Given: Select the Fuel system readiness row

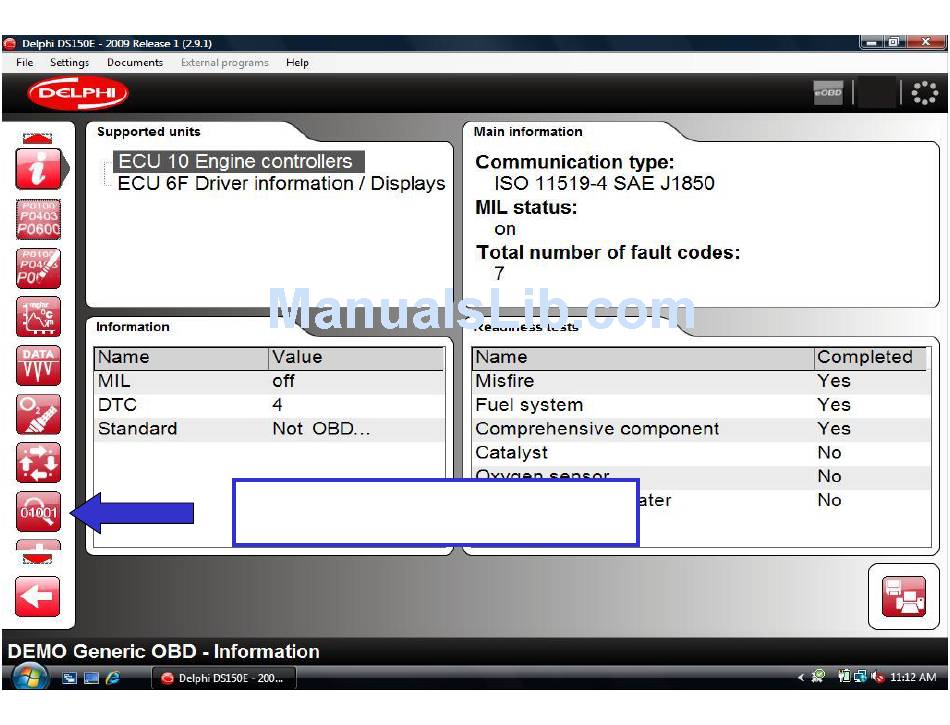Looking at the screenshot, I should 701,405.
